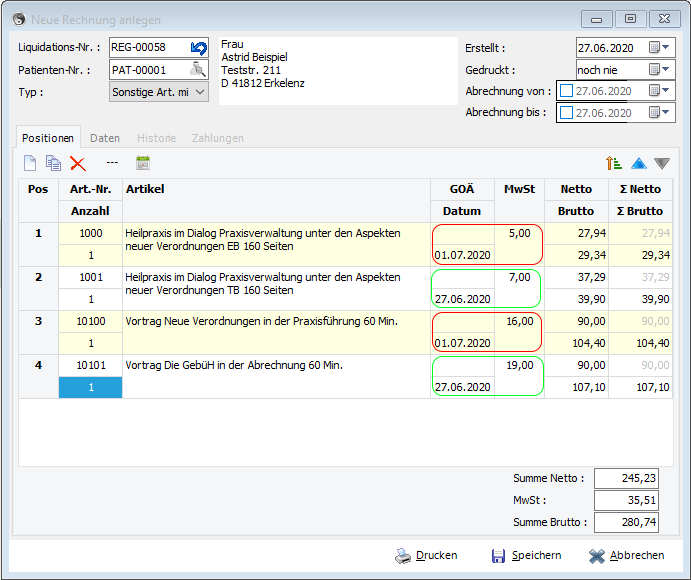Click date 27.06.2020 in position 4
The image size is (691, 580).
tap(462, 387)
